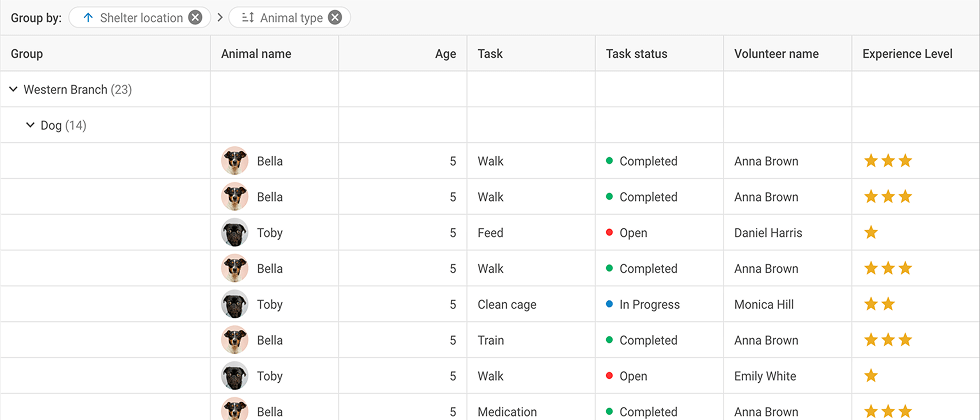The height and width of the screenshot is (420, 980).
Task: Sort by the Age column header
Action: click(445, 54)
